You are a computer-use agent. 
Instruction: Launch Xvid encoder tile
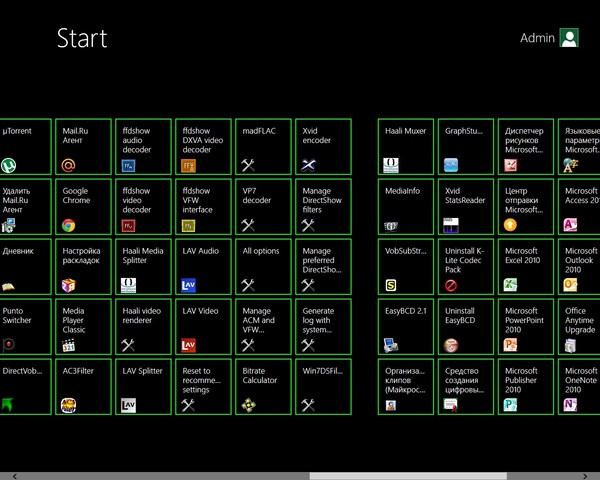pos(323,147)
